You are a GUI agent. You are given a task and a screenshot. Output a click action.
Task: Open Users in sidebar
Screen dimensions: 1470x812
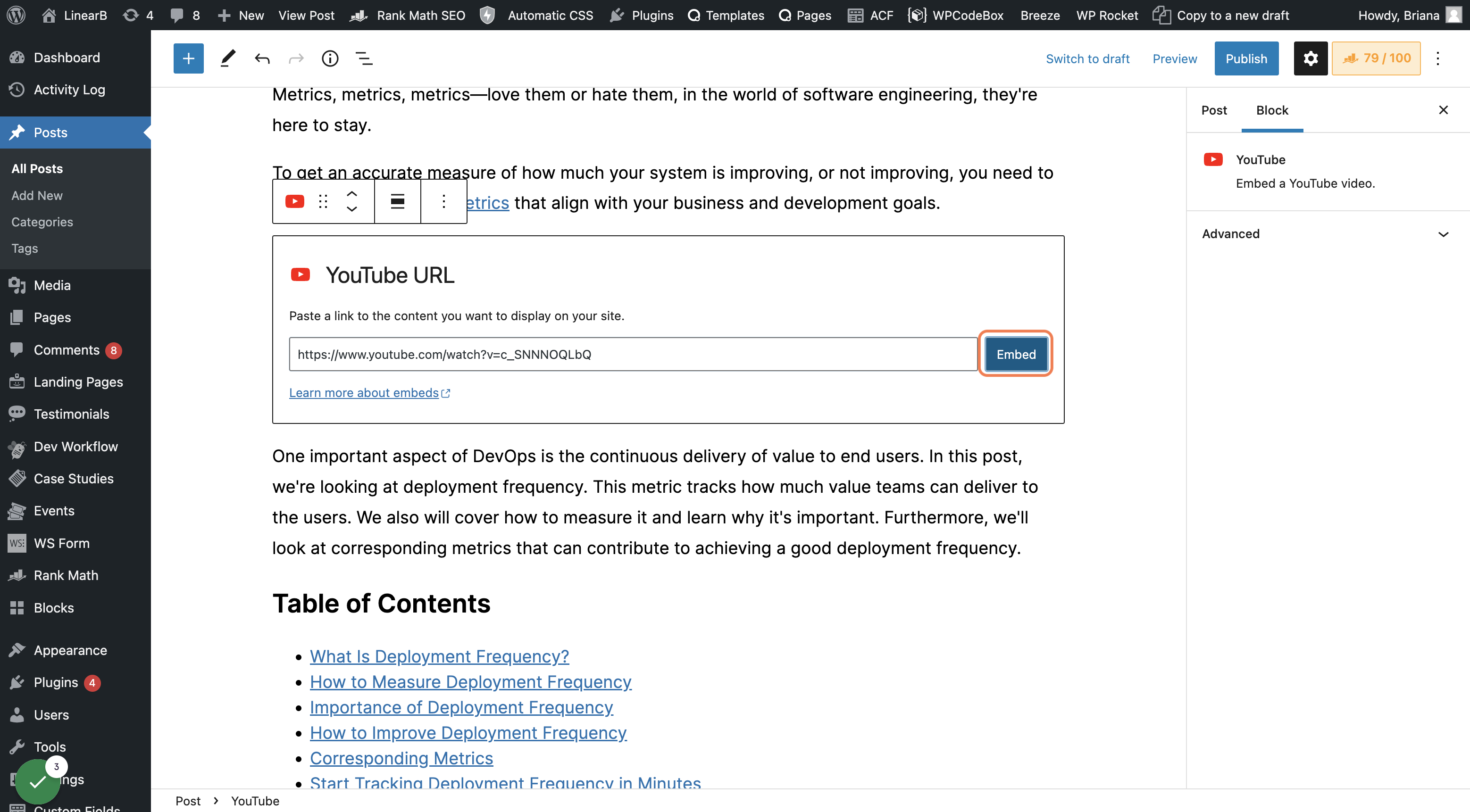point(75,714)
